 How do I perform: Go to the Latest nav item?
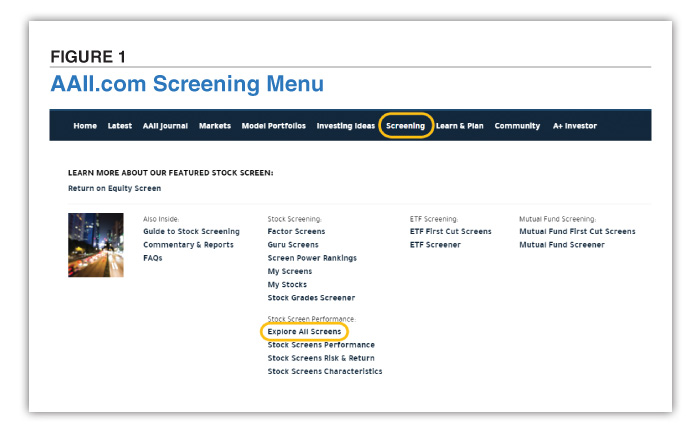pos(120,126)
